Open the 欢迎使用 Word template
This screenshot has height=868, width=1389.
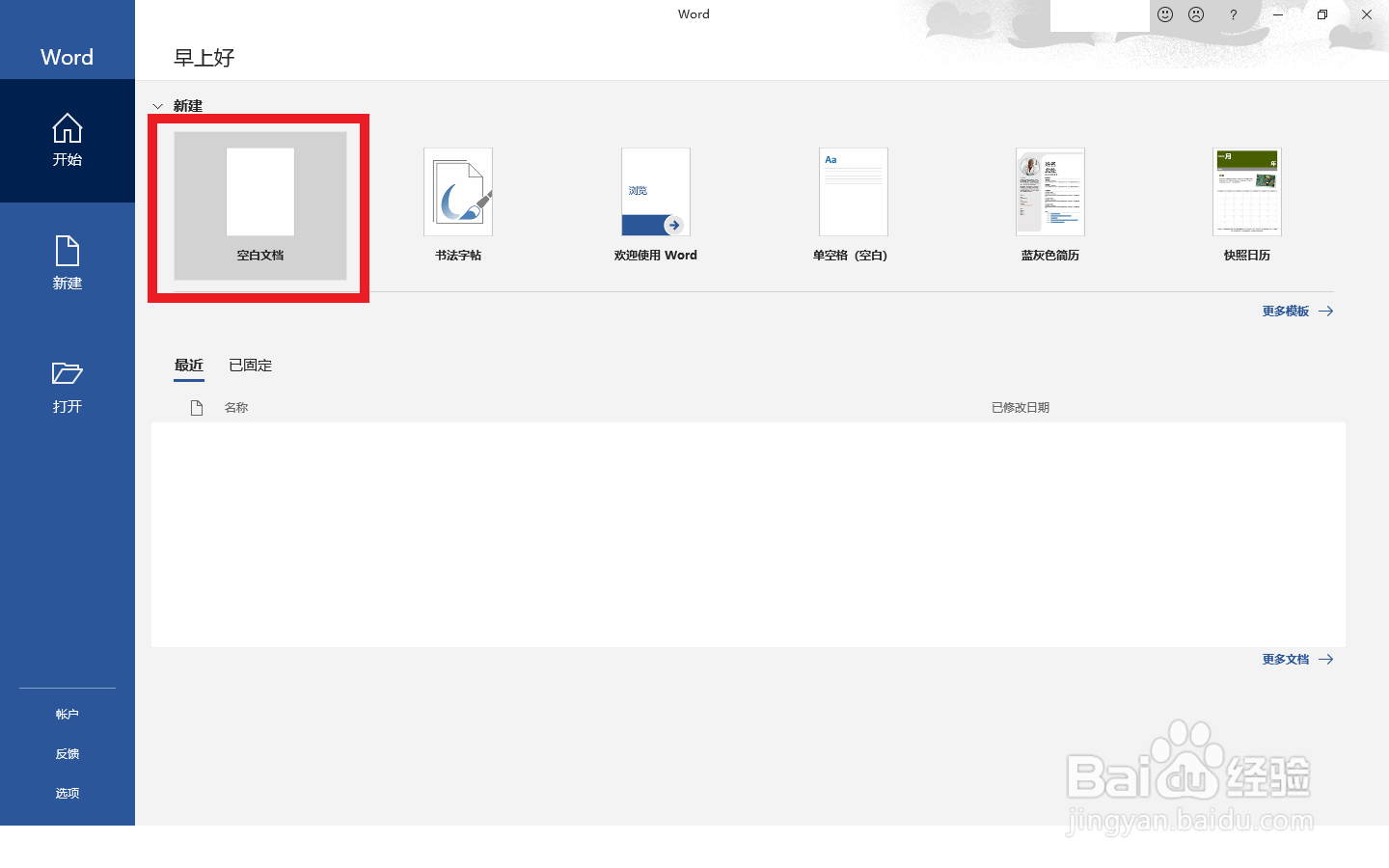656,206
